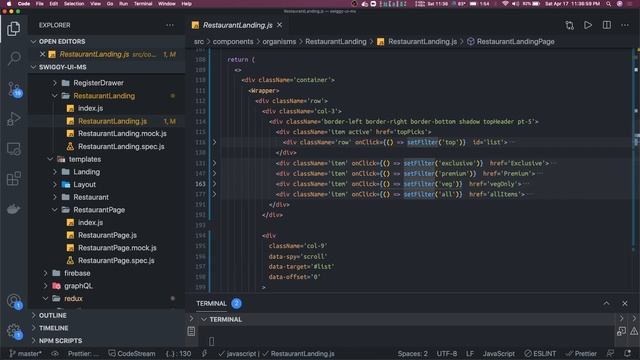The height and width of the screenshot is (360, 640).
Task: Click RestaurantLandingPage symbol in breadcrumb
Action: point(515,42)
